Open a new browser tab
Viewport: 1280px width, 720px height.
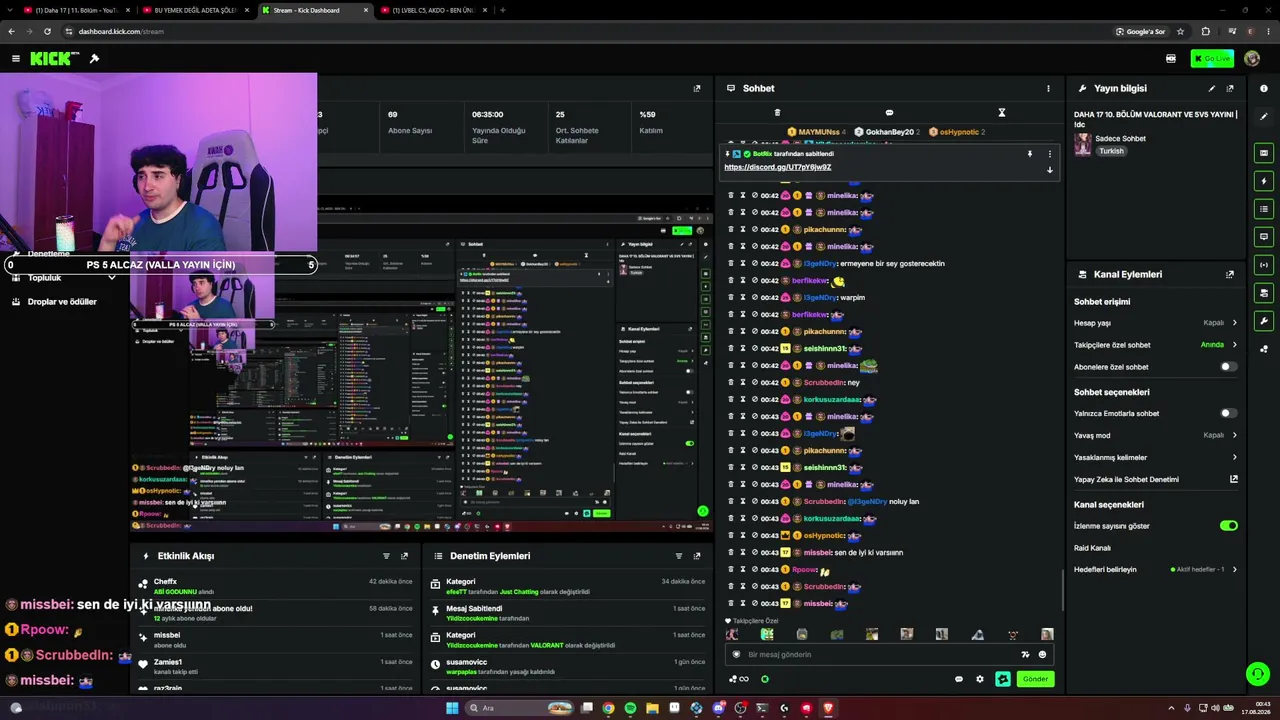click(503, 10)
